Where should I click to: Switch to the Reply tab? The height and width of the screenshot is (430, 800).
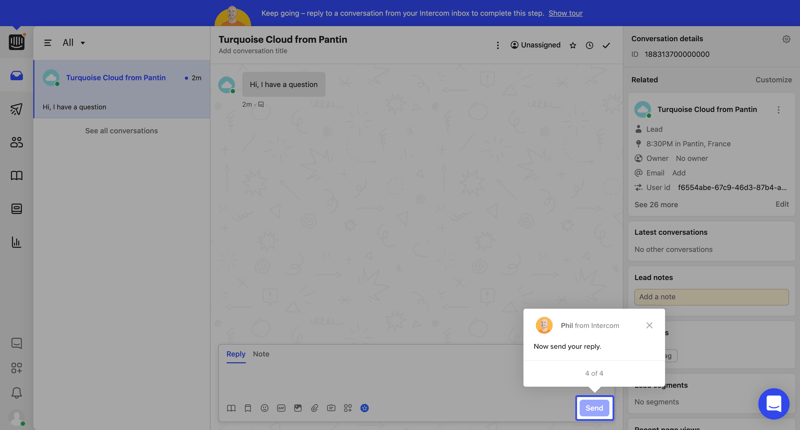[236, 354]
